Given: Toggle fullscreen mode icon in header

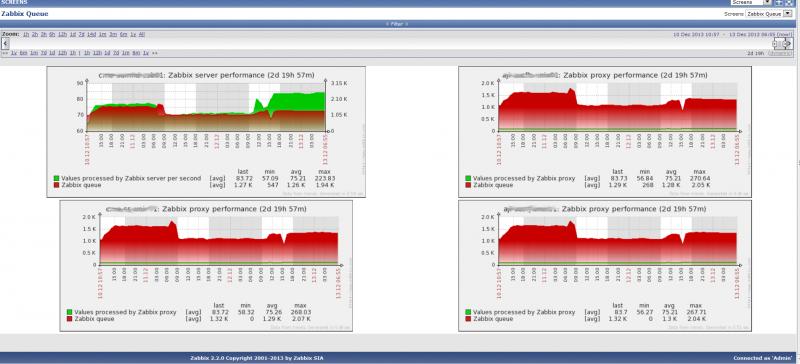Looking at the screenshot, I should pyautogui.click(x=789, y=3).
